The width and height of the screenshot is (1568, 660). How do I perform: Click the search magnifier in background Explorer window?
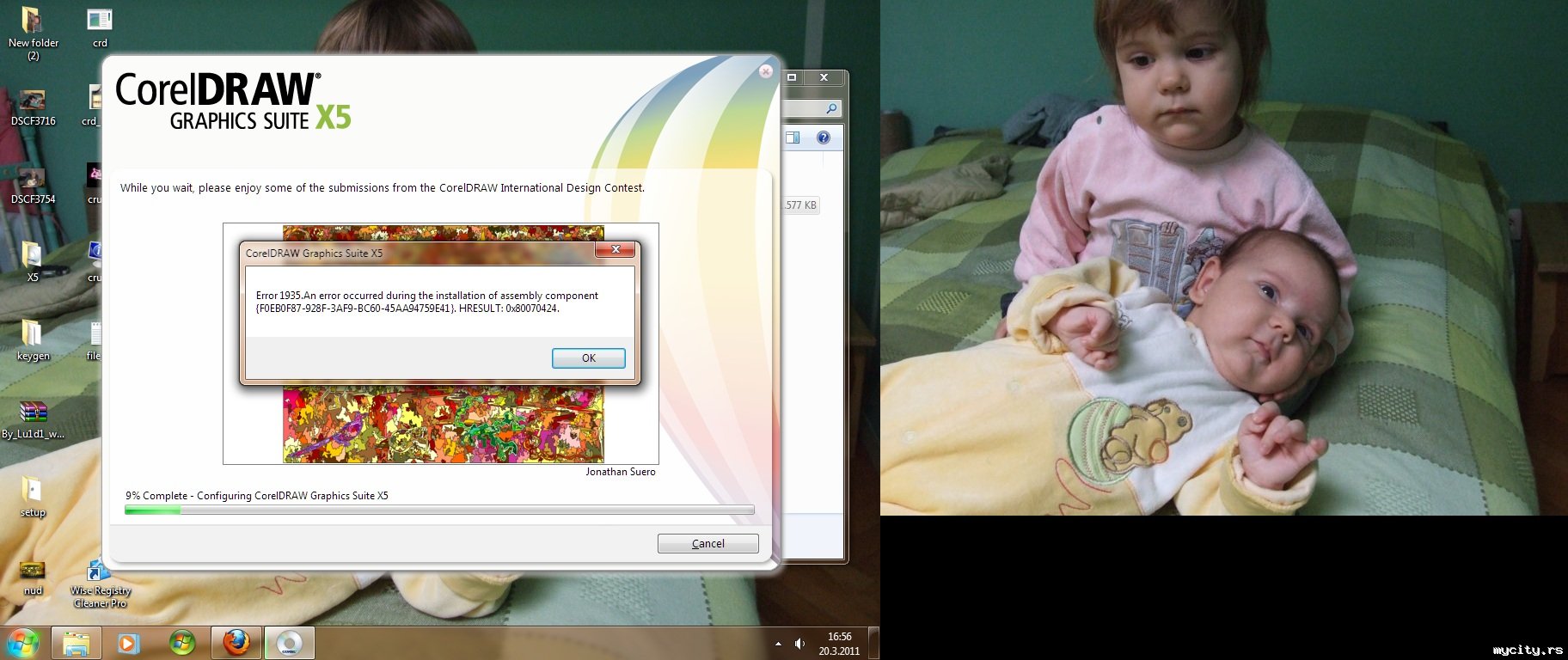coord(831,108)
